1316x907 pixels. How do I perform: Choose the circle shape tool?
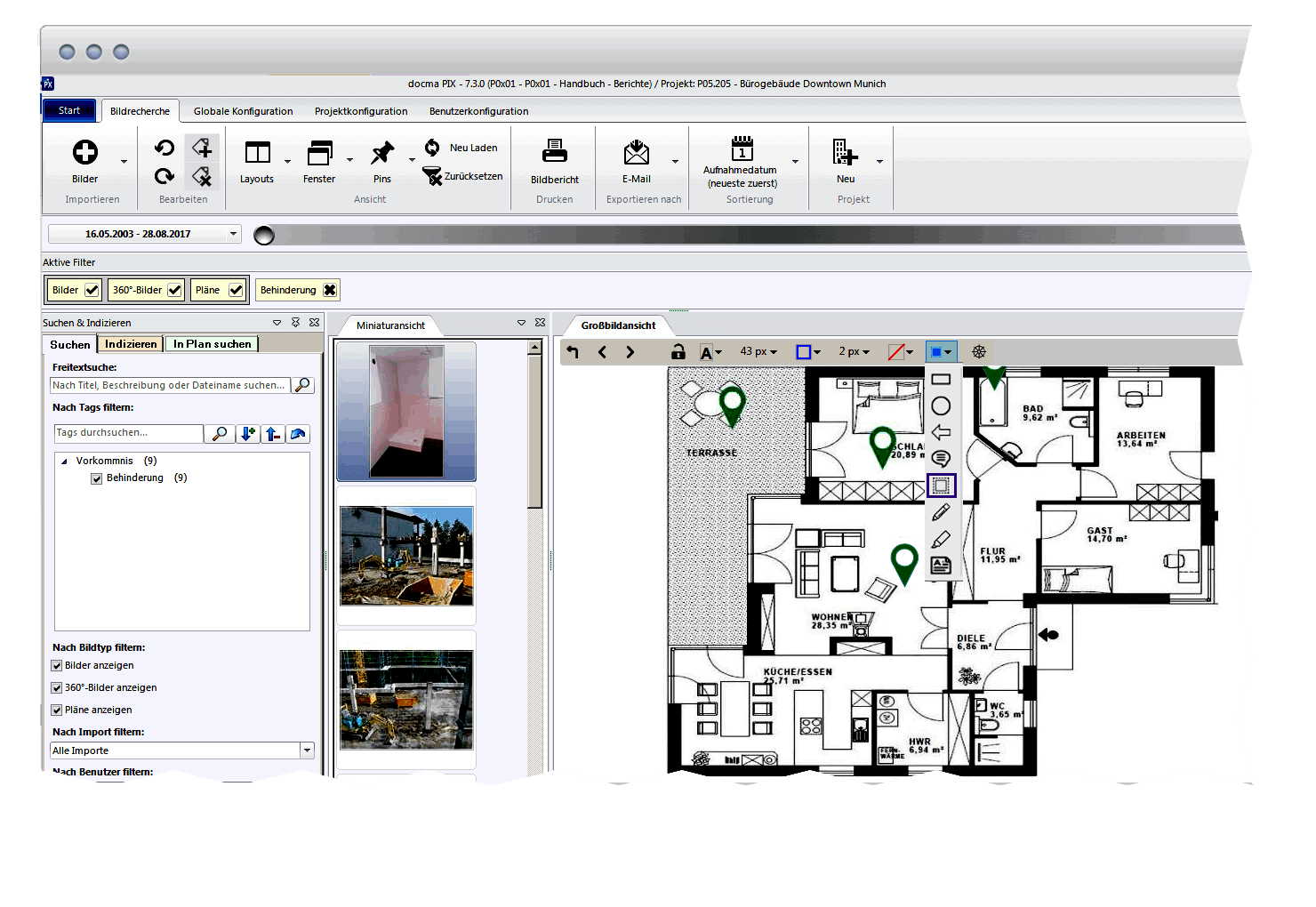click(941, 406)
